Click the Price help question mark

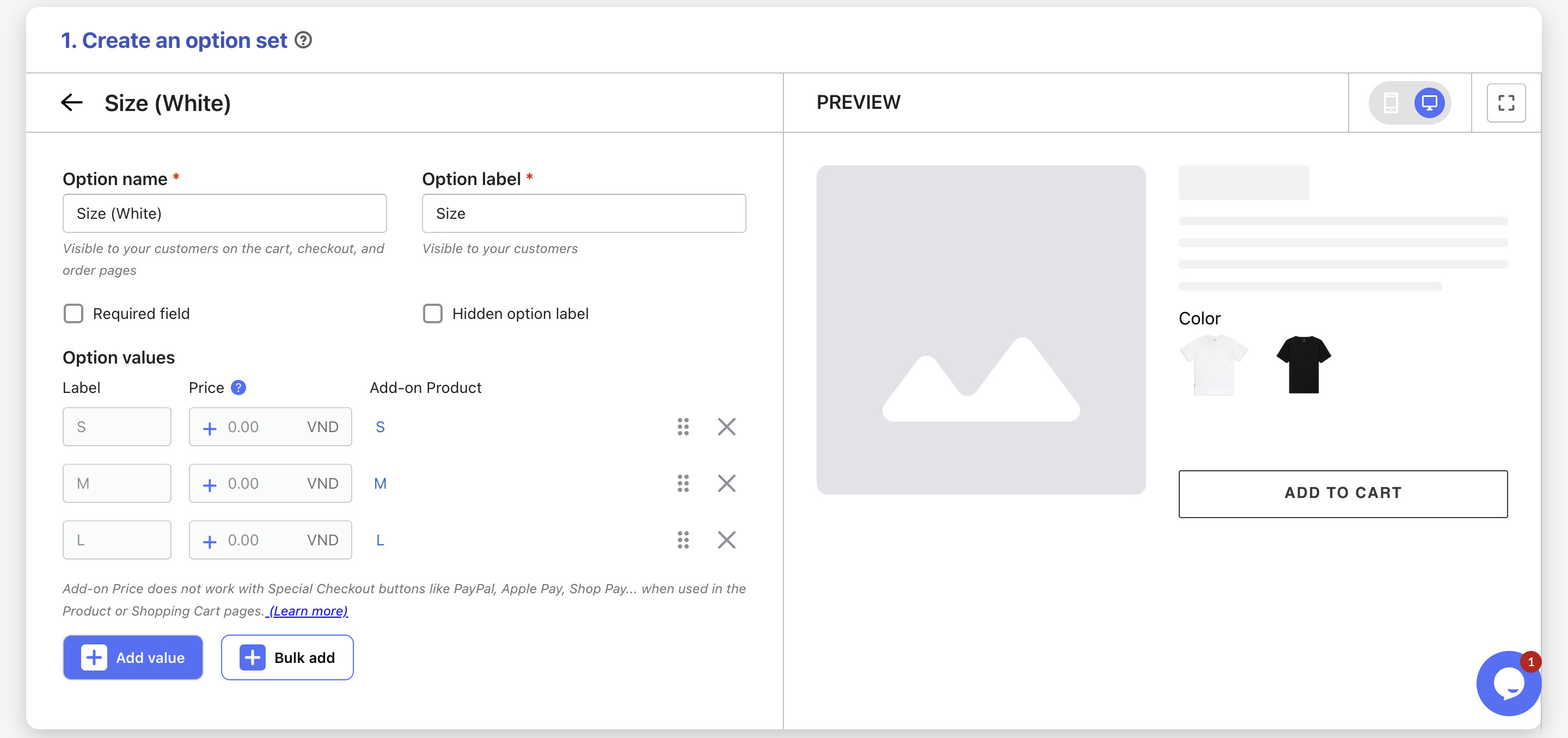pyautogui.click(x=238, y=388)
